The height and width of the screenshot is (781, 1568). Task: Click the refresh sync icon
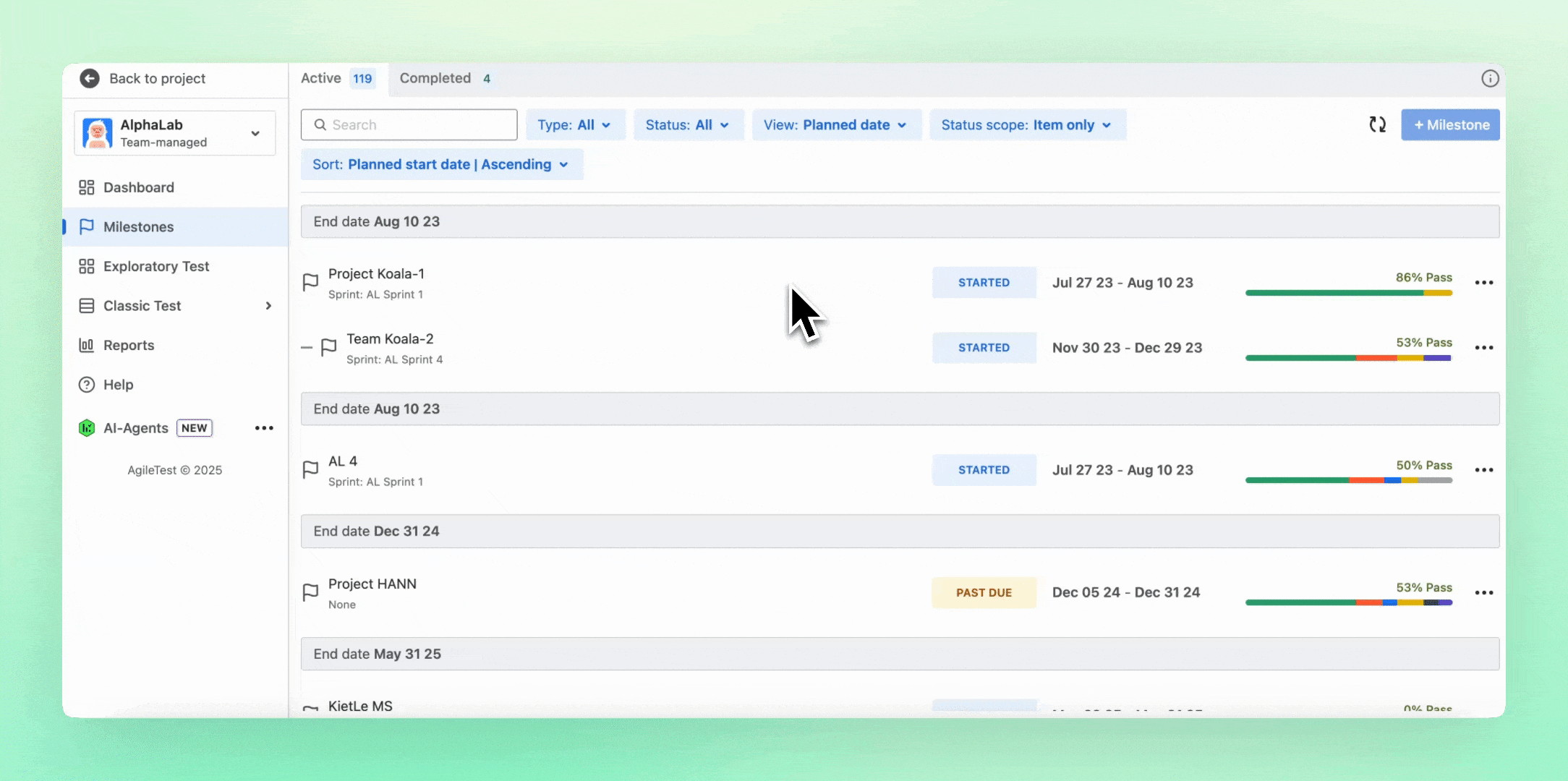[1377, 124]
